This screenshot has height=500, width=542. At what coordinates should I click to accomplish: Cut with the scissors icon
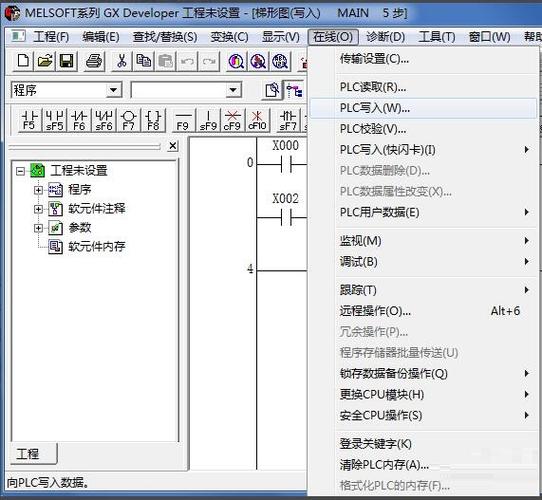121,62
